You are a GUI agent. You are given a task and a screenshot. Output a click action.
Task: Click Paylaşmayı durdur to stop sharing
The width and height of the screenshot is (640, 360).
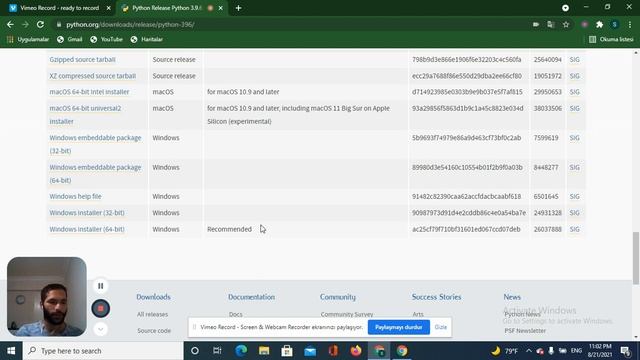click(x=399, y=327)
